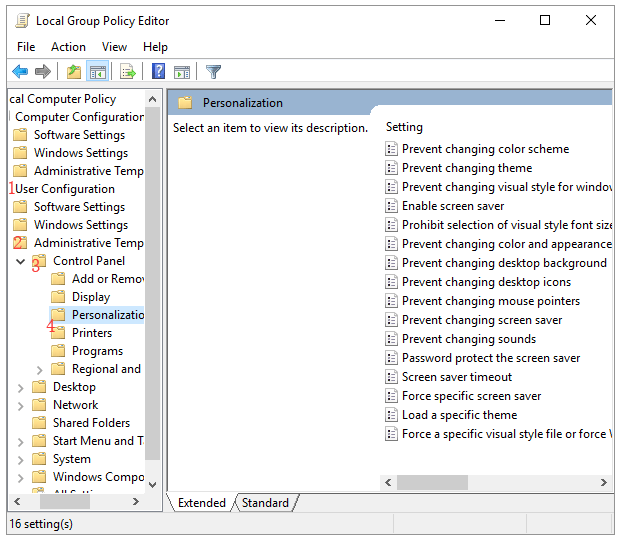Select the Personalization tree item
Image resolution: width=621 pixels, height=540 pixels.
(x=108, y=315)
